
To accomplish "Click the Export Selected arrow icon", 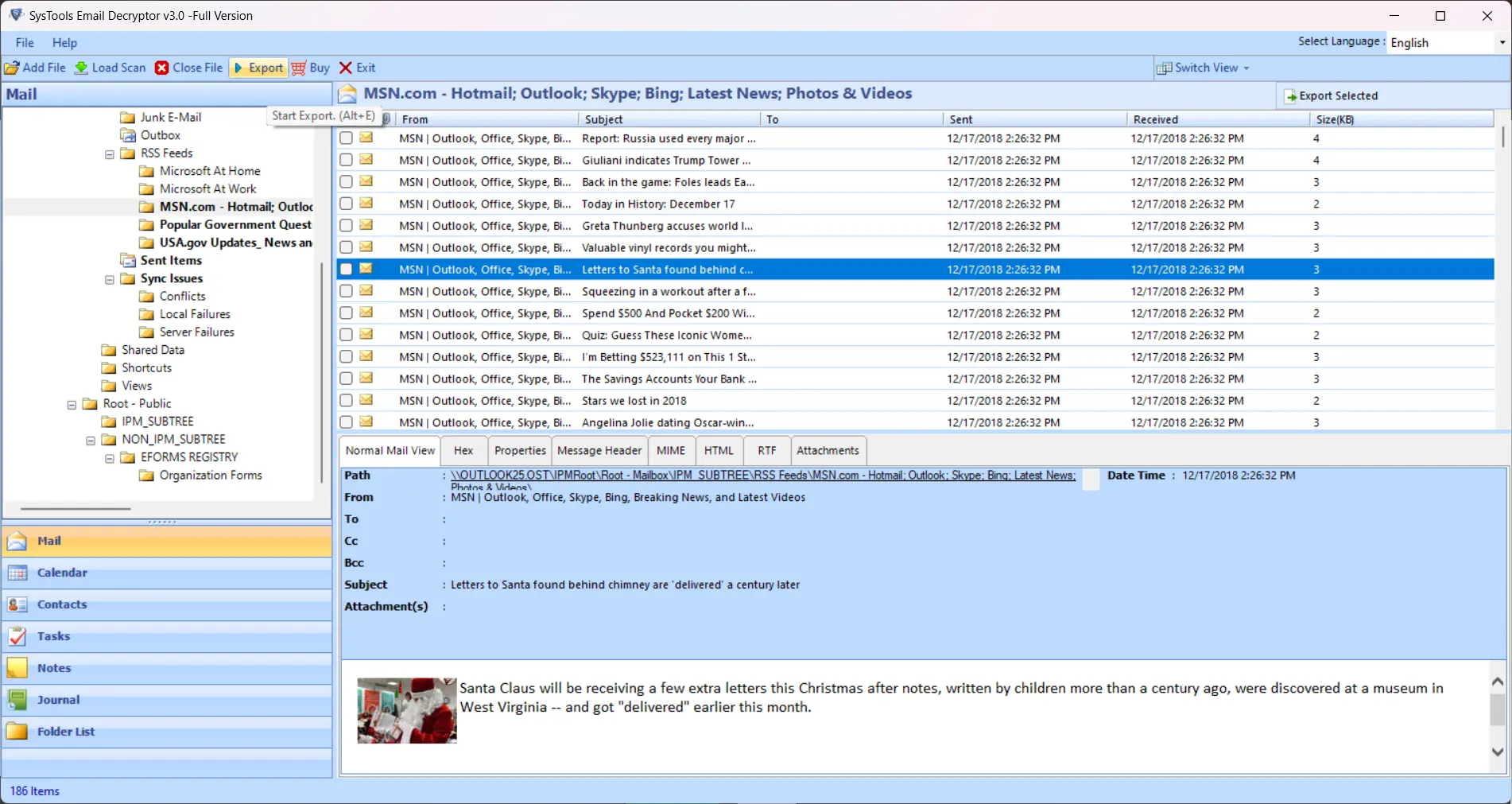I will (1291, 96).
